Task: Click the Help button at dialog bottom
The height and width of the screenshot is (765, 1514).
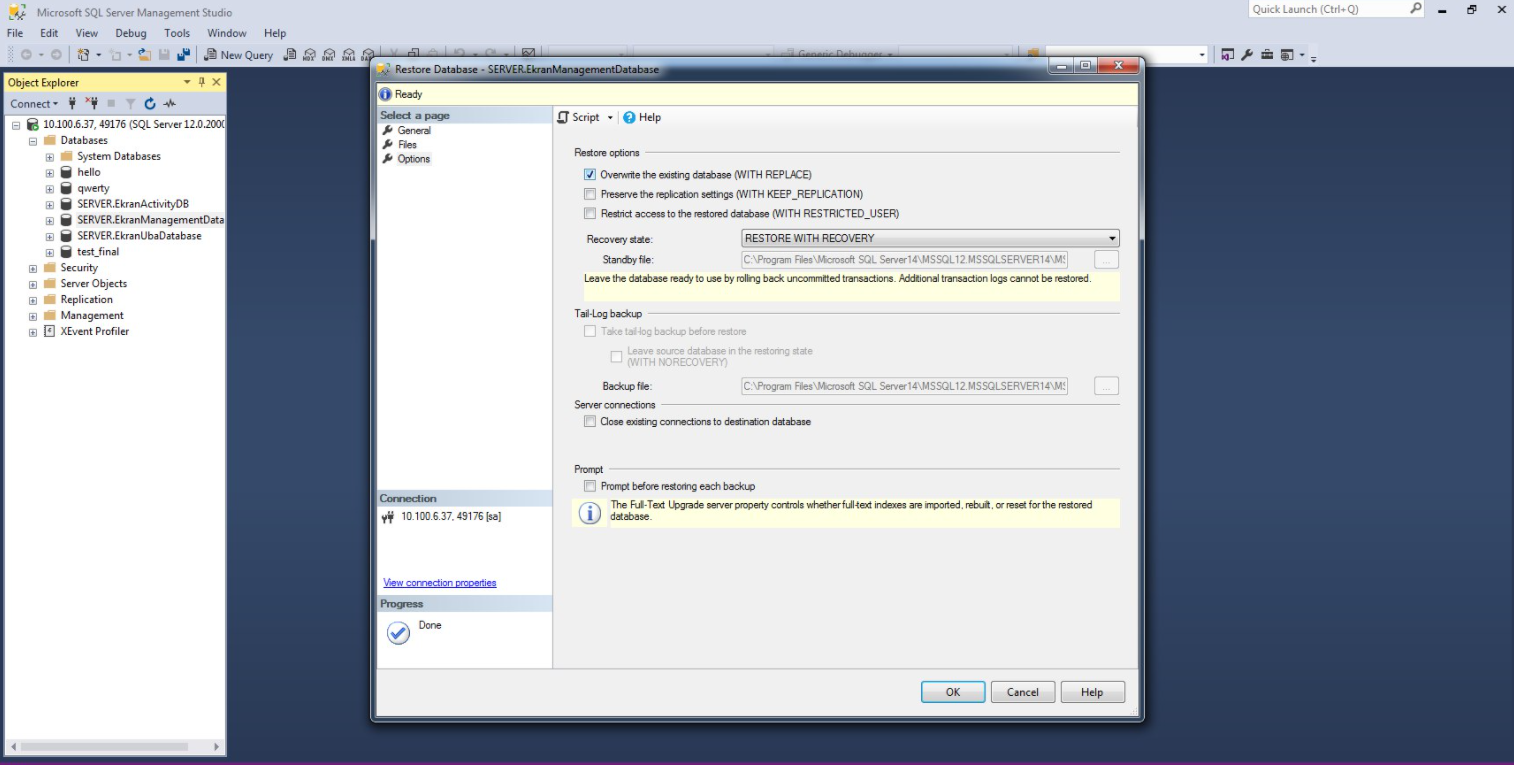Action: [x=1092, y=692]
